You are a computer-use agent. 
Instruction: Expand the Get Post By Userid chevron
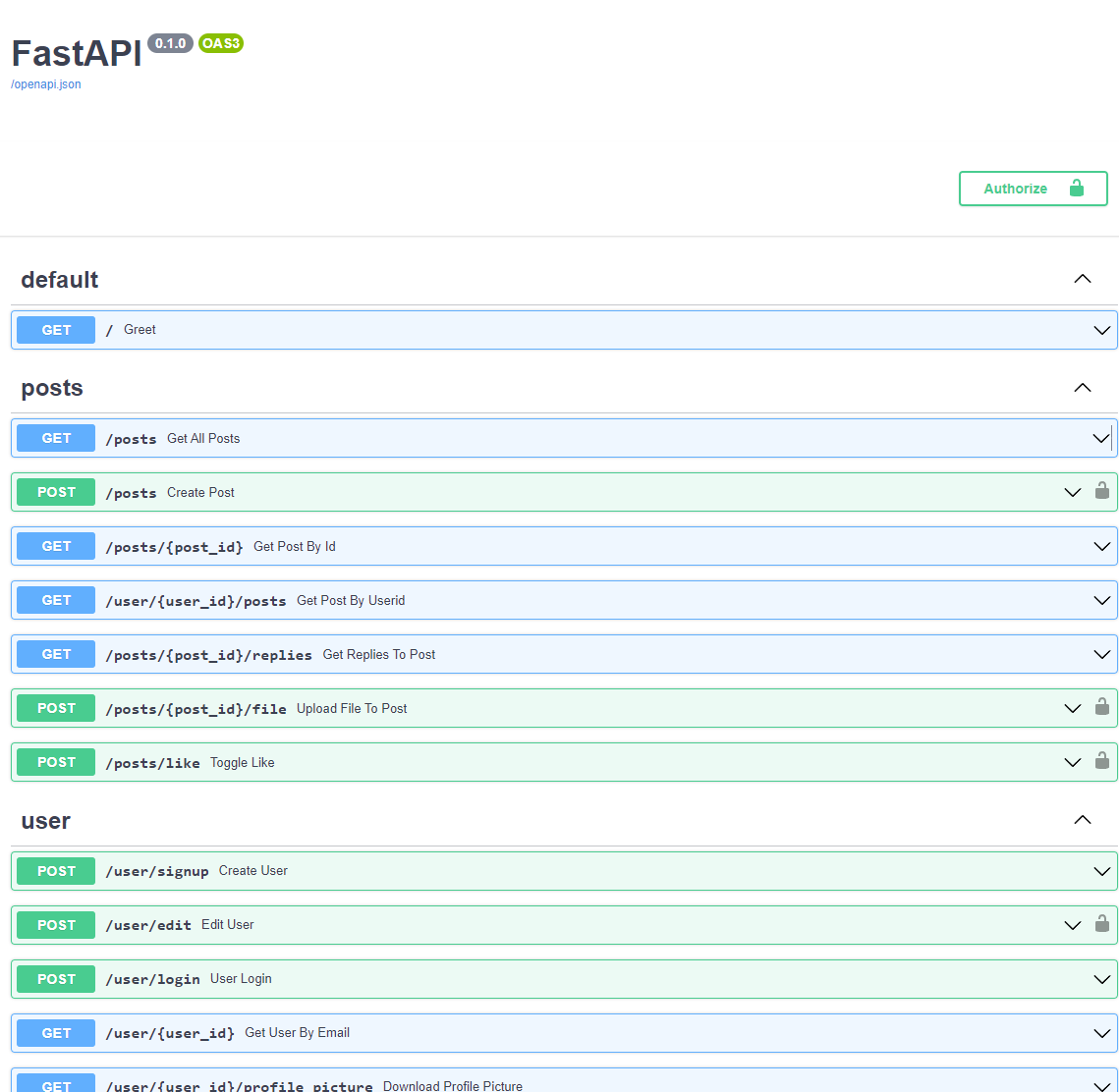[1102, 601]
